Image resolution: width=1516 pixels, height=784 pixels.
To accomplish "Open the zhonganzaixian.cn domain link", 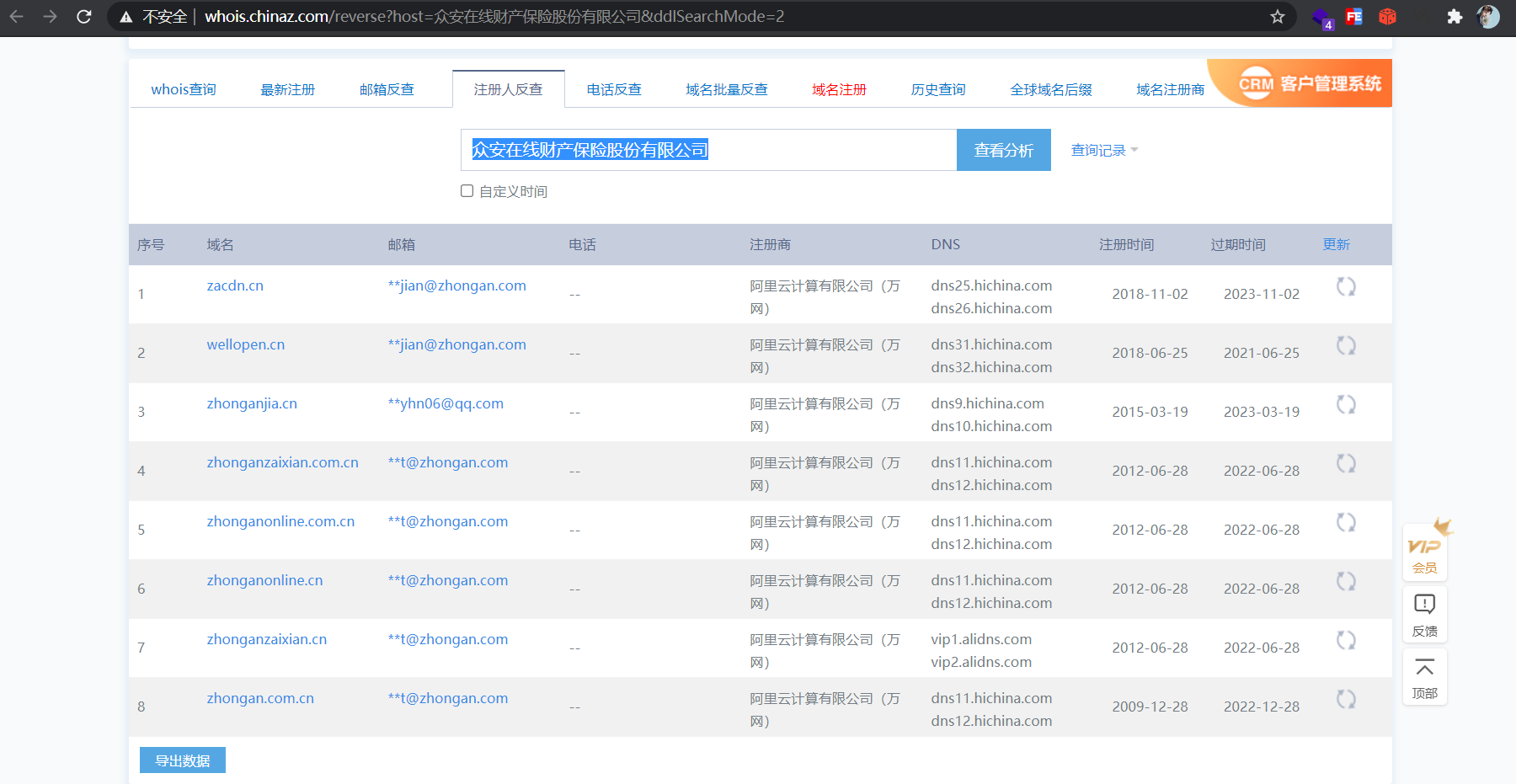I will 267,640.
